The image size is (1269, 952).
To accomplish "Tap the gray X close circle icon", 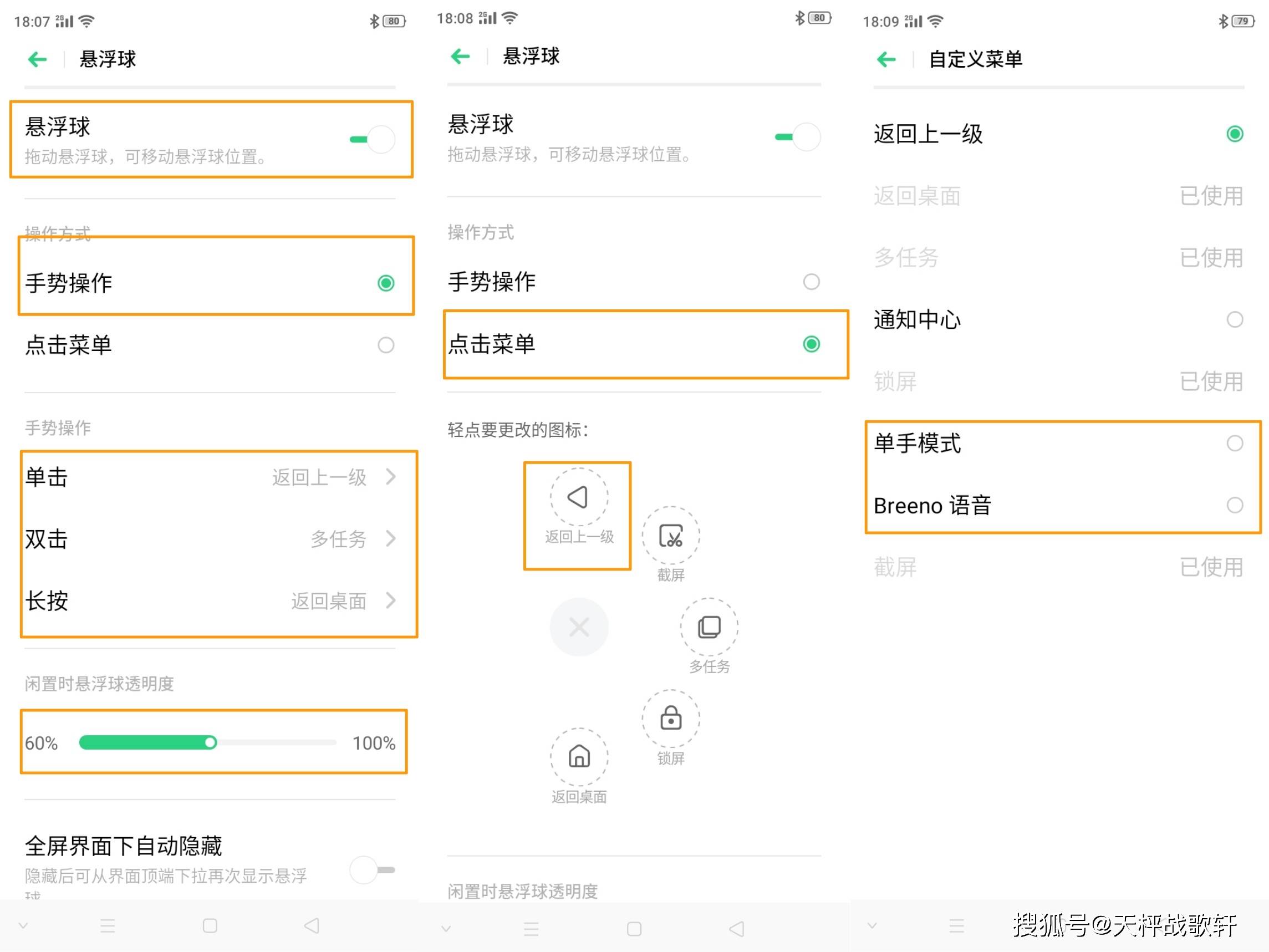I will point(579,627).
